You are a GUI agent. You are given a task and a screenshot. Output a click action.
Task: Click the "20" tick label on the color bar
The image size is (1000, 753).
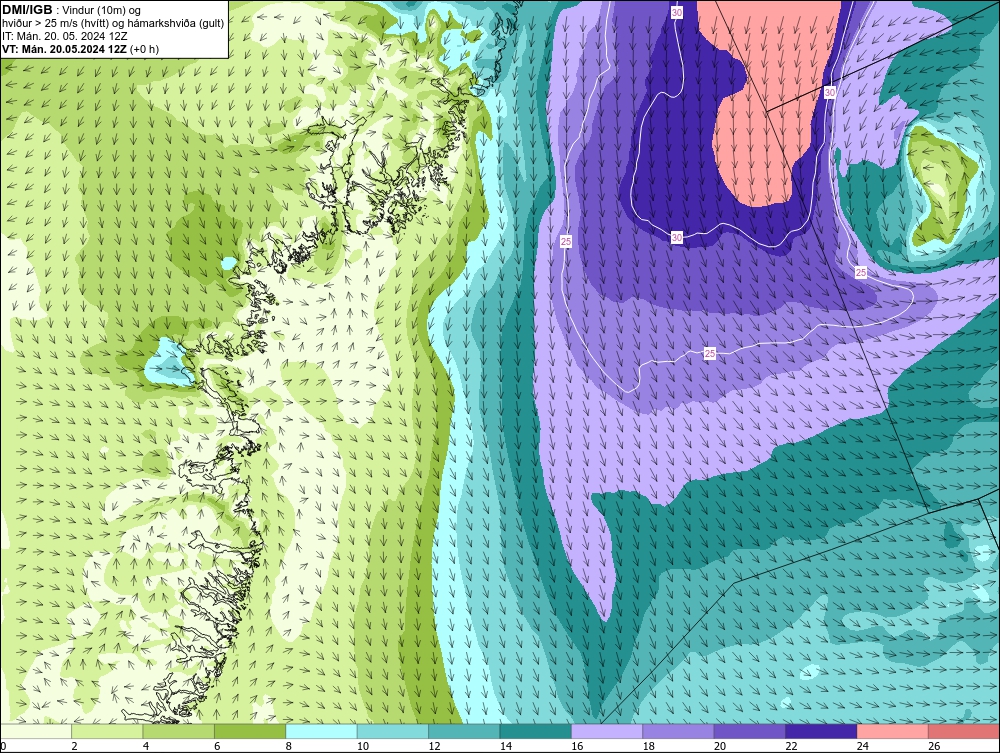coord(720,746)
